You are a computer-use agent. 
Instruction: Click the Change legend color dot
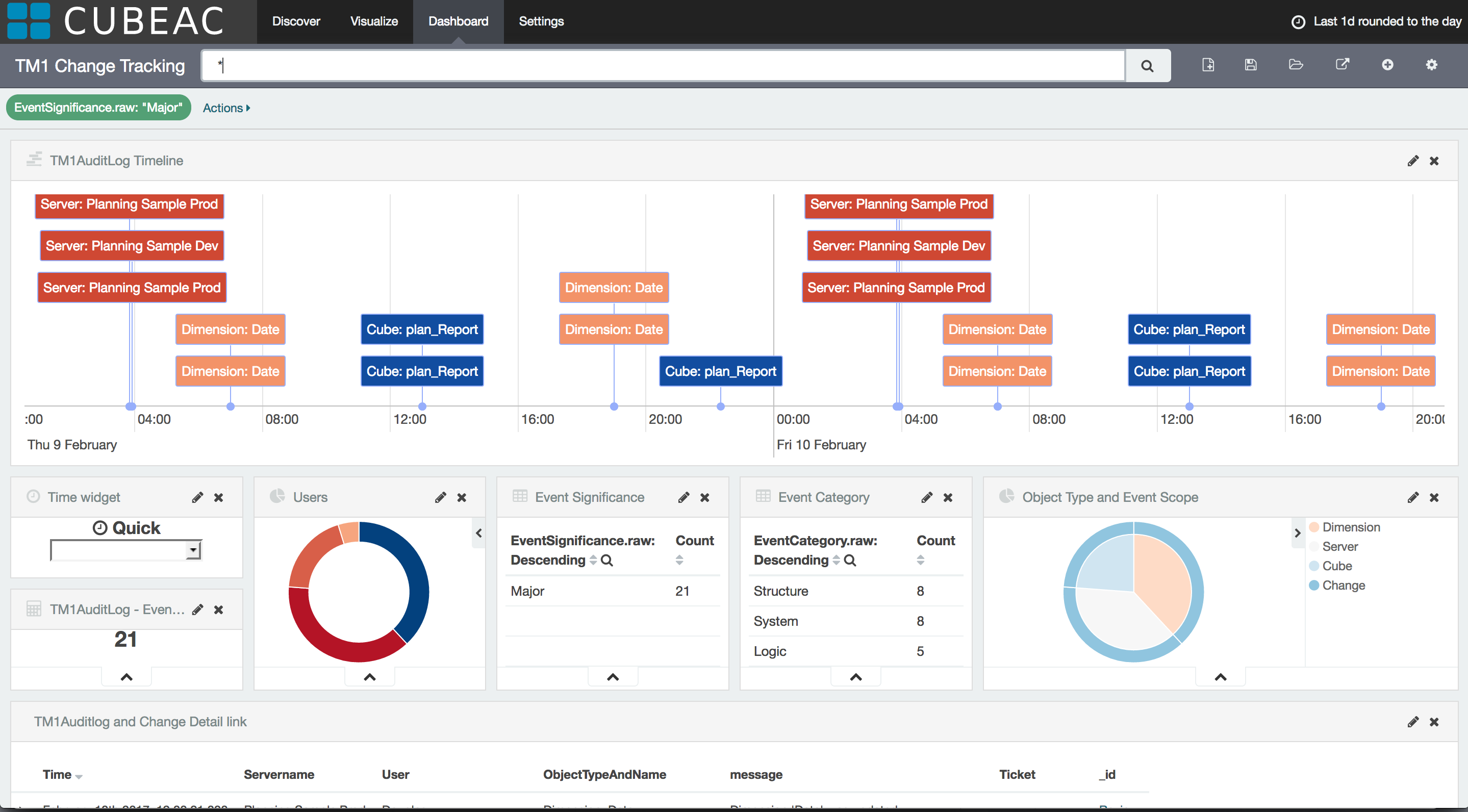click(1314, 585)
